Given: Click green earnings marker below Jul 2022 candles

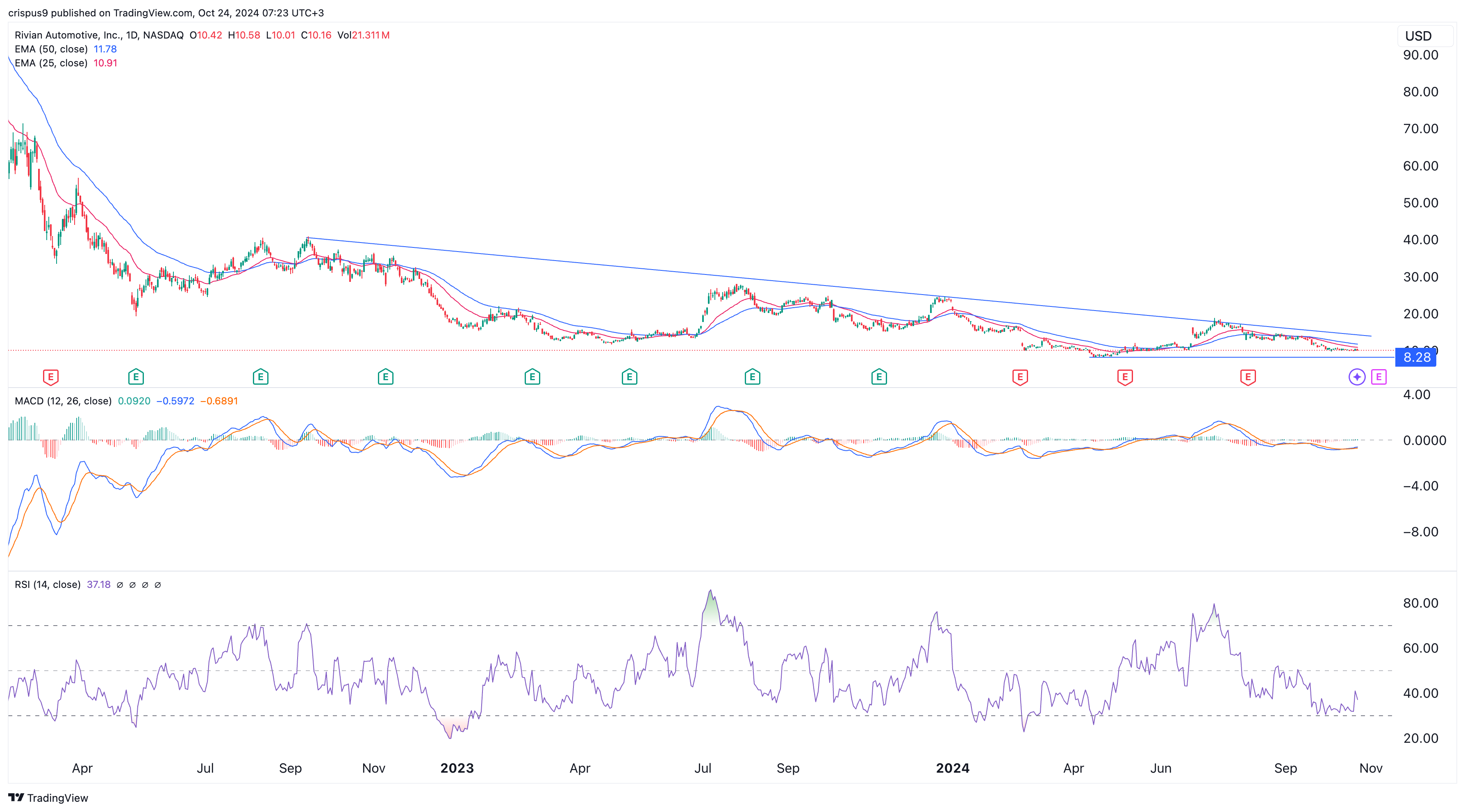Looking at the screenshot, I should pyautogui.click(x=260, y=376).
